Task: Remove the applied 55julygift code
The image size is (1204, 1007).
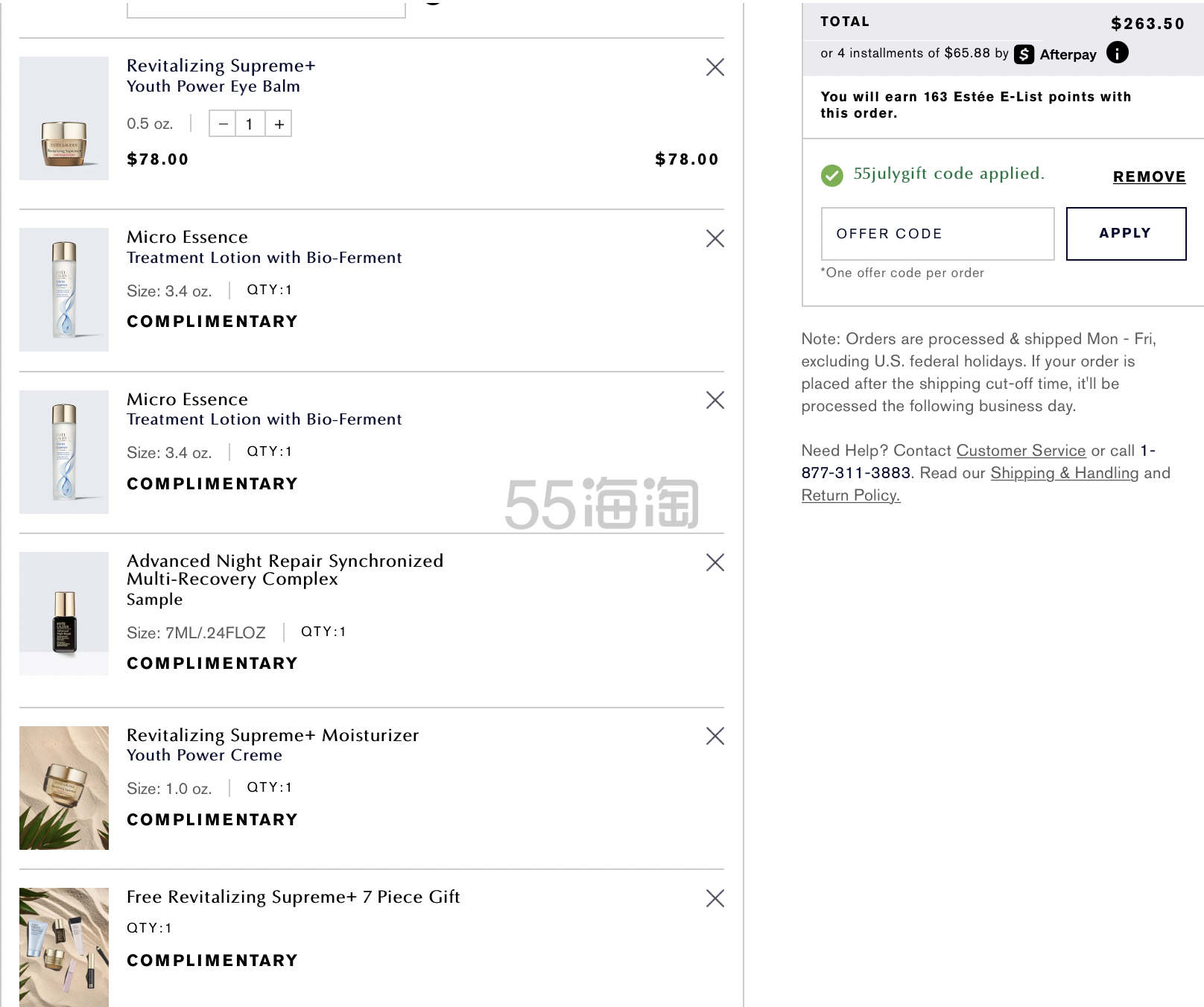Action: tap(1149, 177)
